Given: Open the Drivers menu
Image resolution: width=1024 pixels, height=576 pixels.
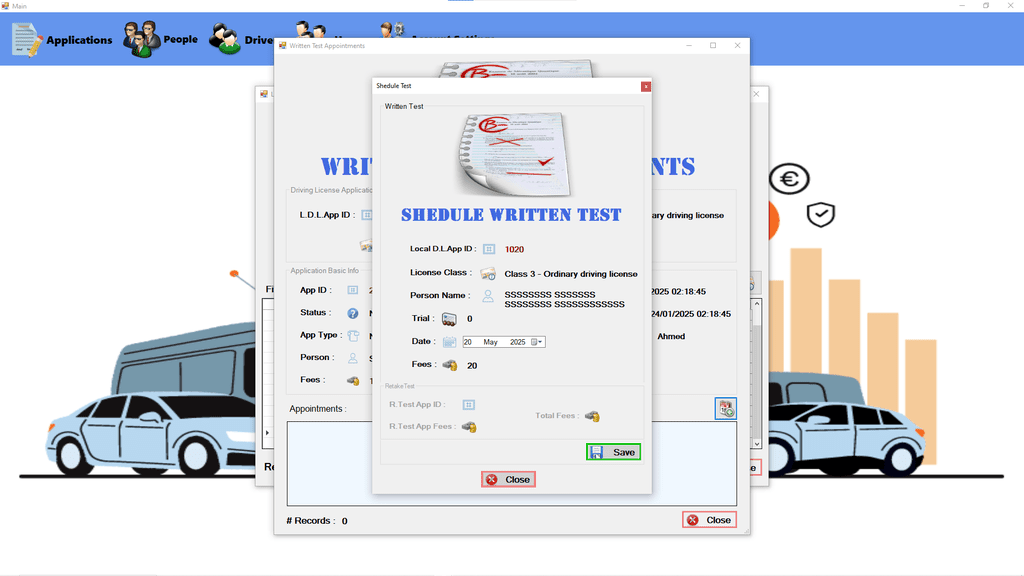Looking at the screenshot, I should 242,41.
